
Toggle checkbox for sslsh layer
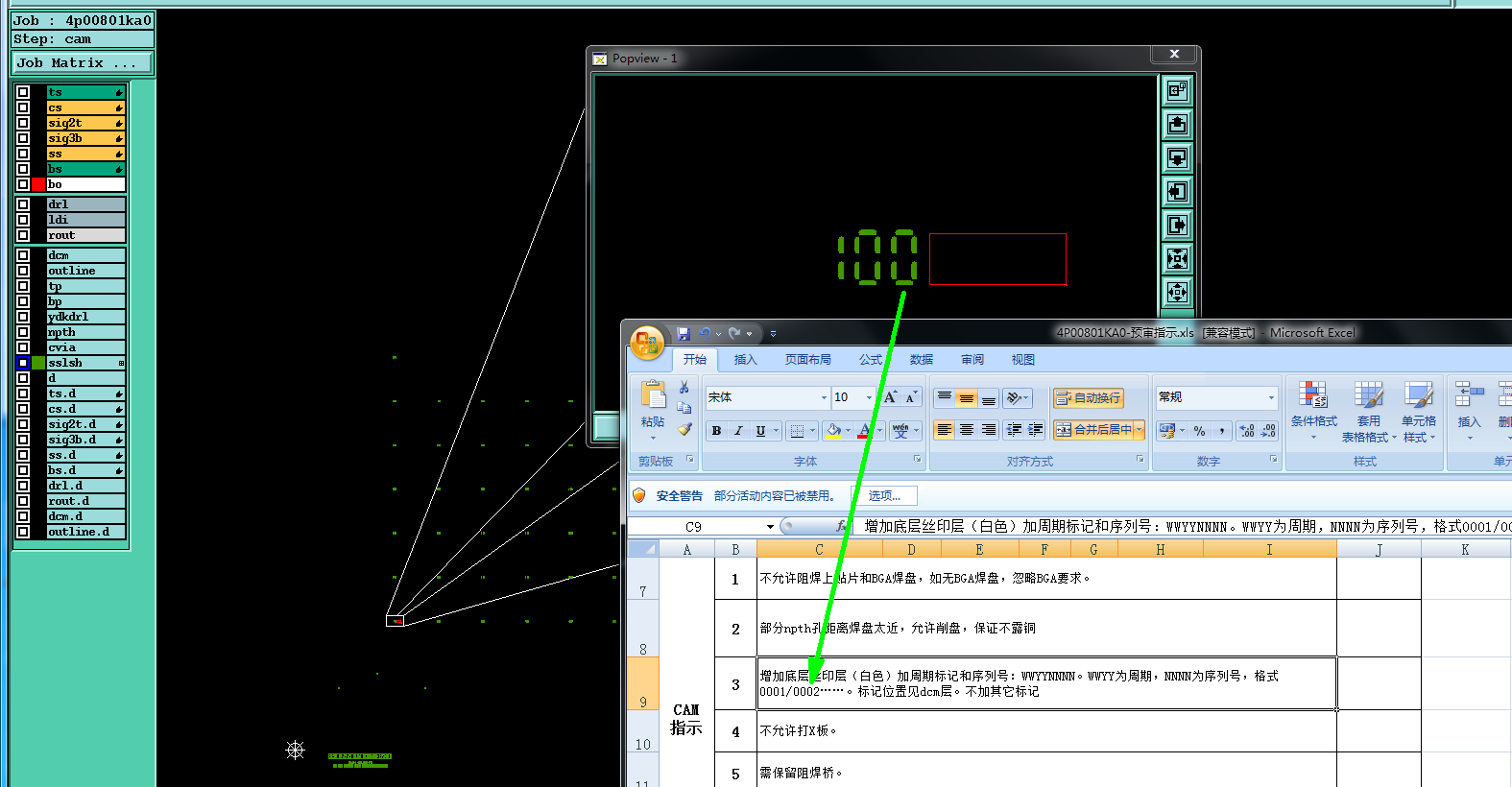tap(23, 363)
